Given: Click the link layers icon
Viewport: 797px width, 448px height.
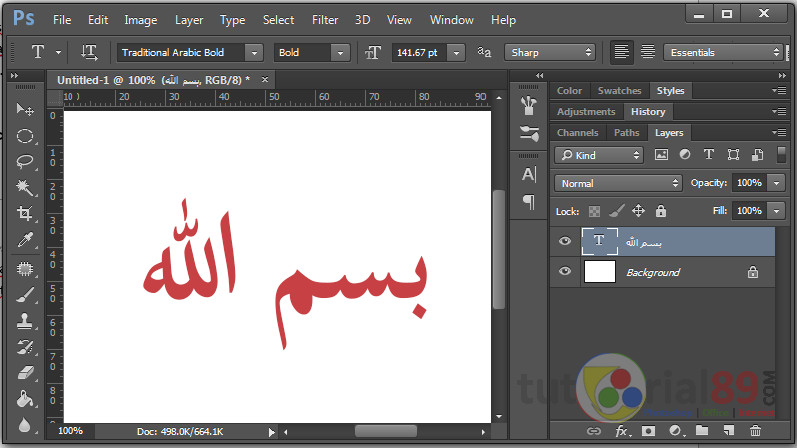Looking at the screenshot, I should [x=593, y=431].
